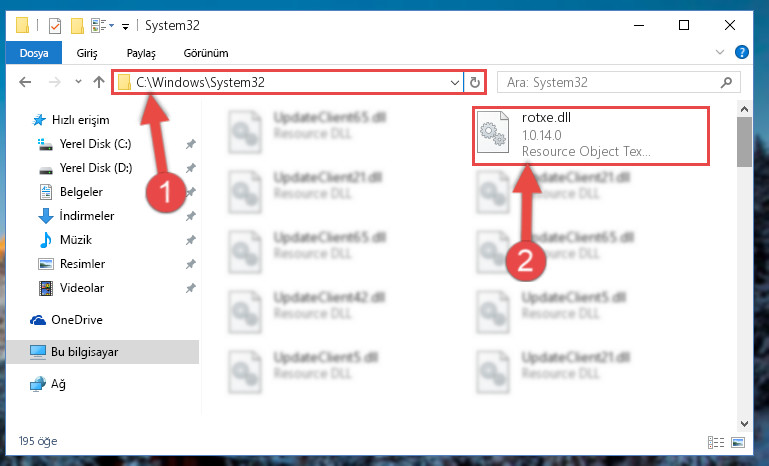Go up one folder level
The width and height of the screenshot is (769, 466).
pos(99,82)
